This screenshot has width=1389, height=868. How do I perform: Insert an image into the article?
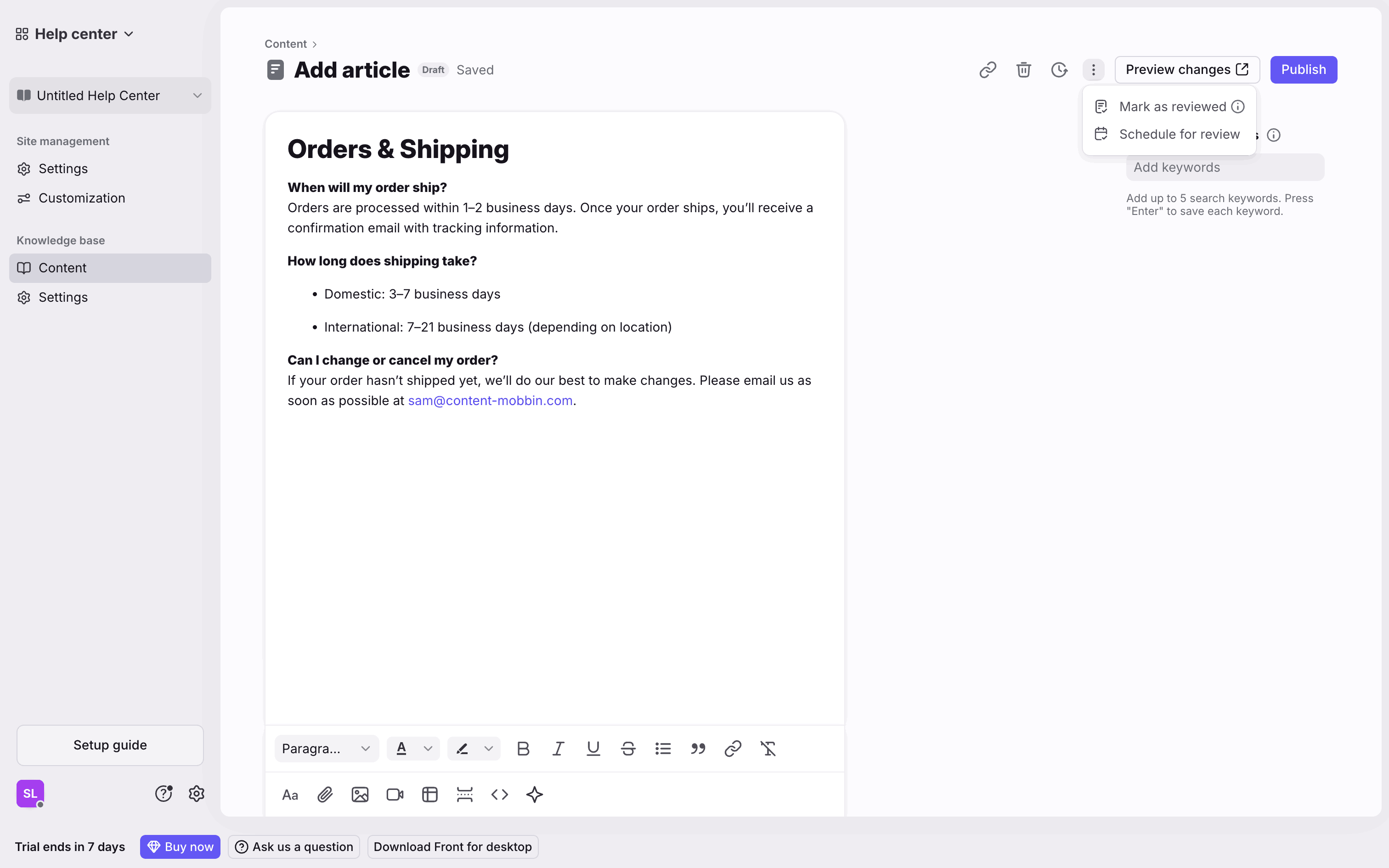[x=360, y=795]
